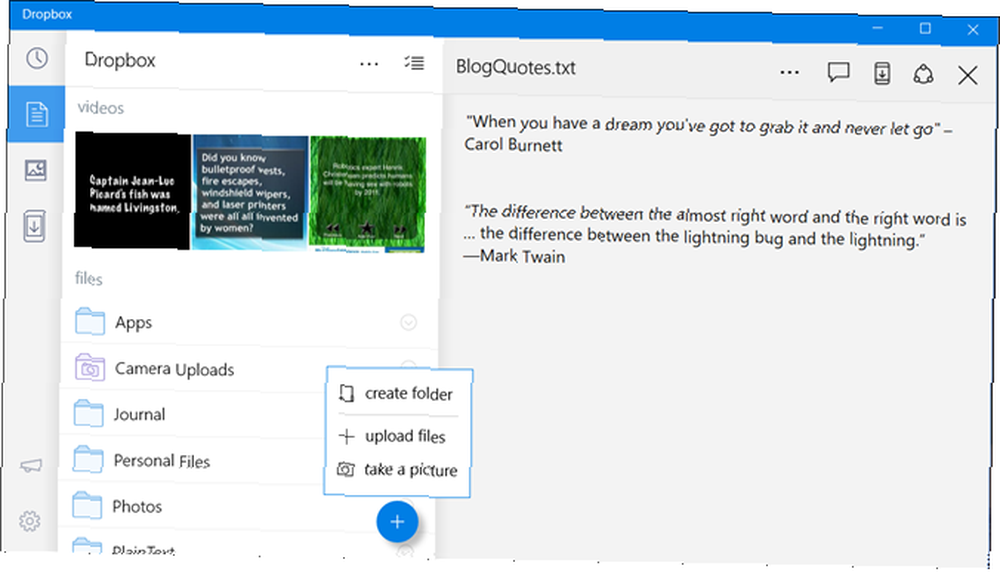Close the Dropbox application window

tap(973, 30)
